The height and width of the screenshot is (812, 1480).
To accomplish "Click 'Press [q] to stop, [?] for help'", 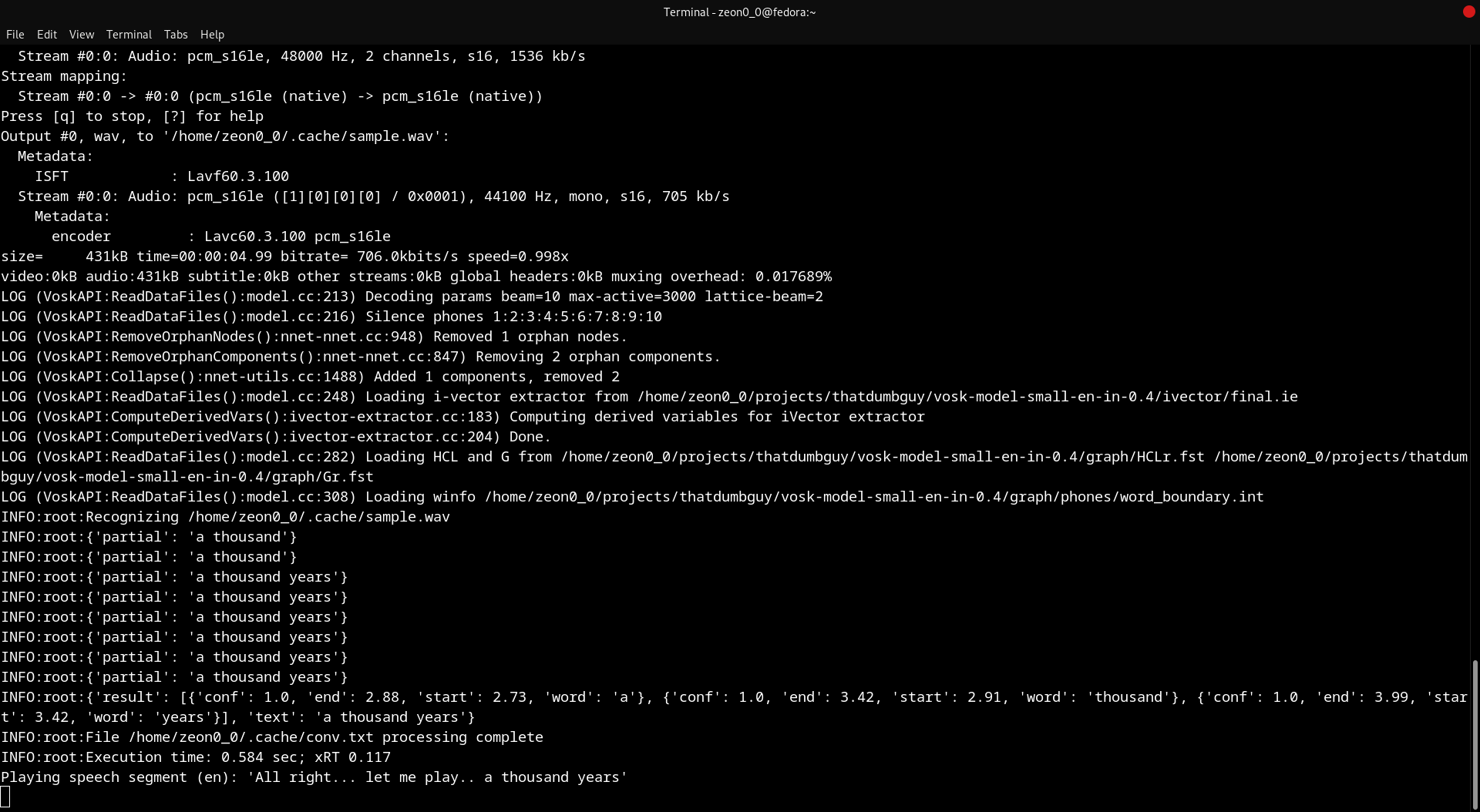I will 132,116.
